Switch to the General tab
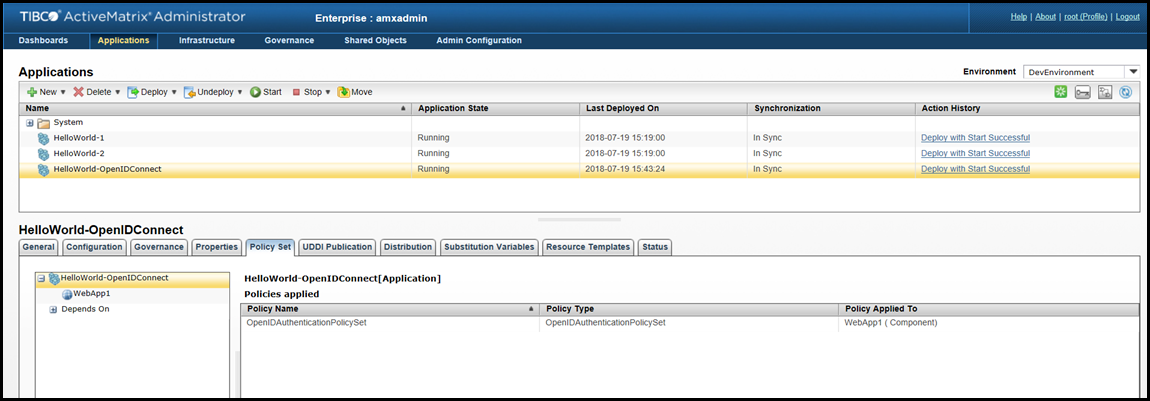This screenshot has height=401, width=1150. pos(39,247)
